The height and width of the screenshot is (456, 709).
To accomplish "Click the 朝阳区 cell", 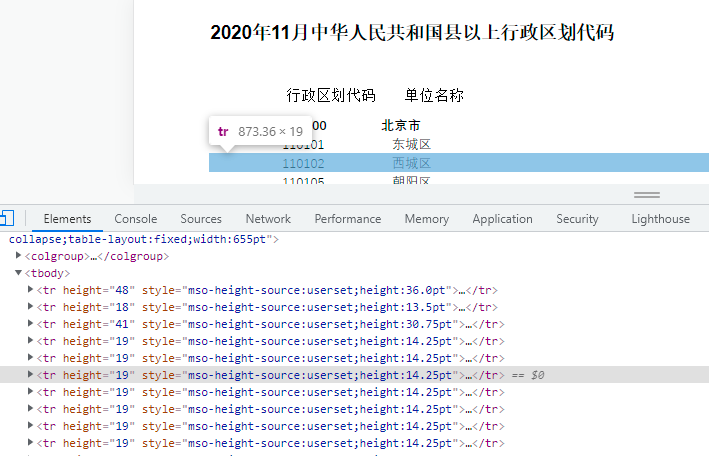I will tap(411, 180).
